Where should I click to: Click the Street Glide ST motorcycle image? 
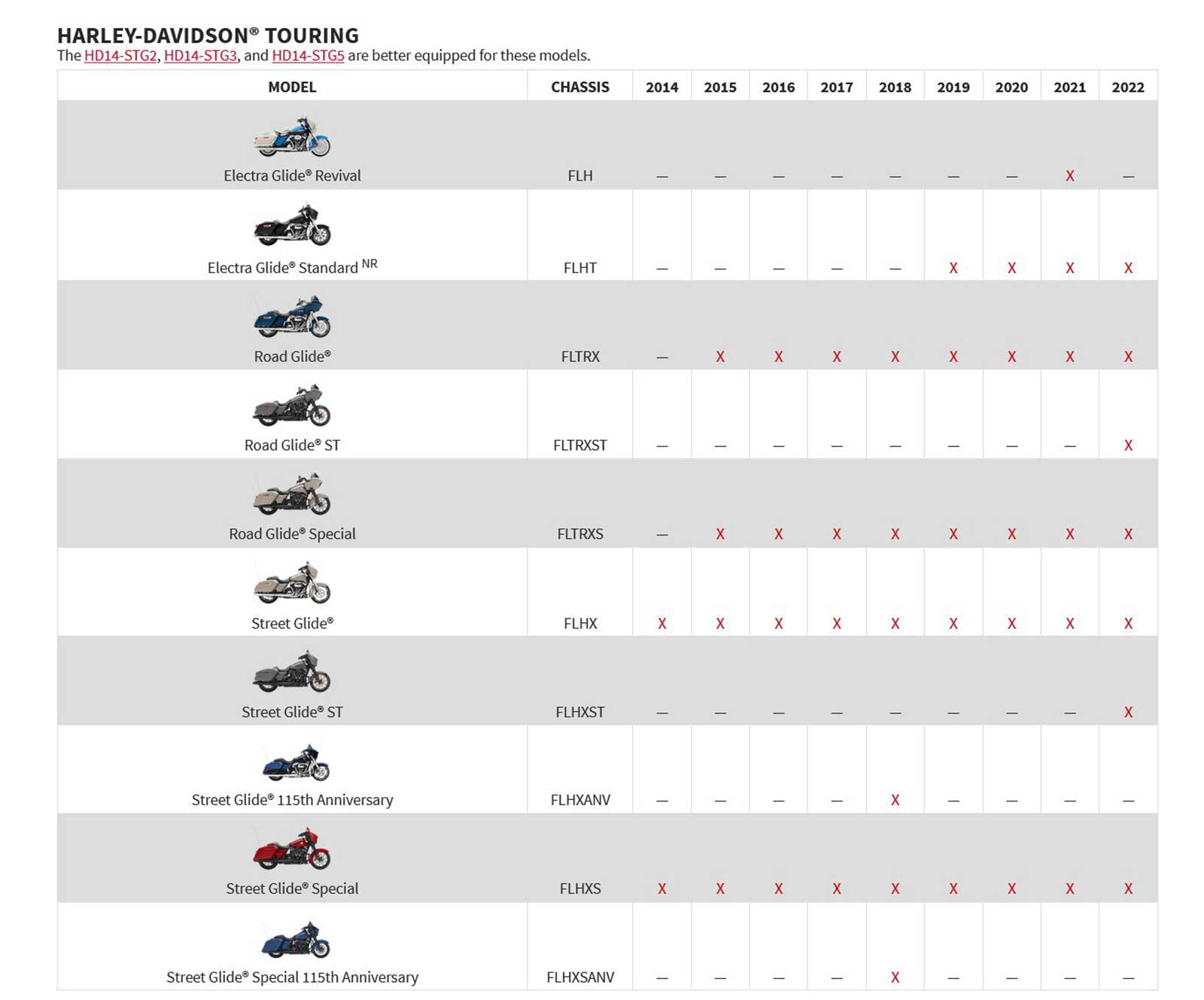[x=292, y=671]
